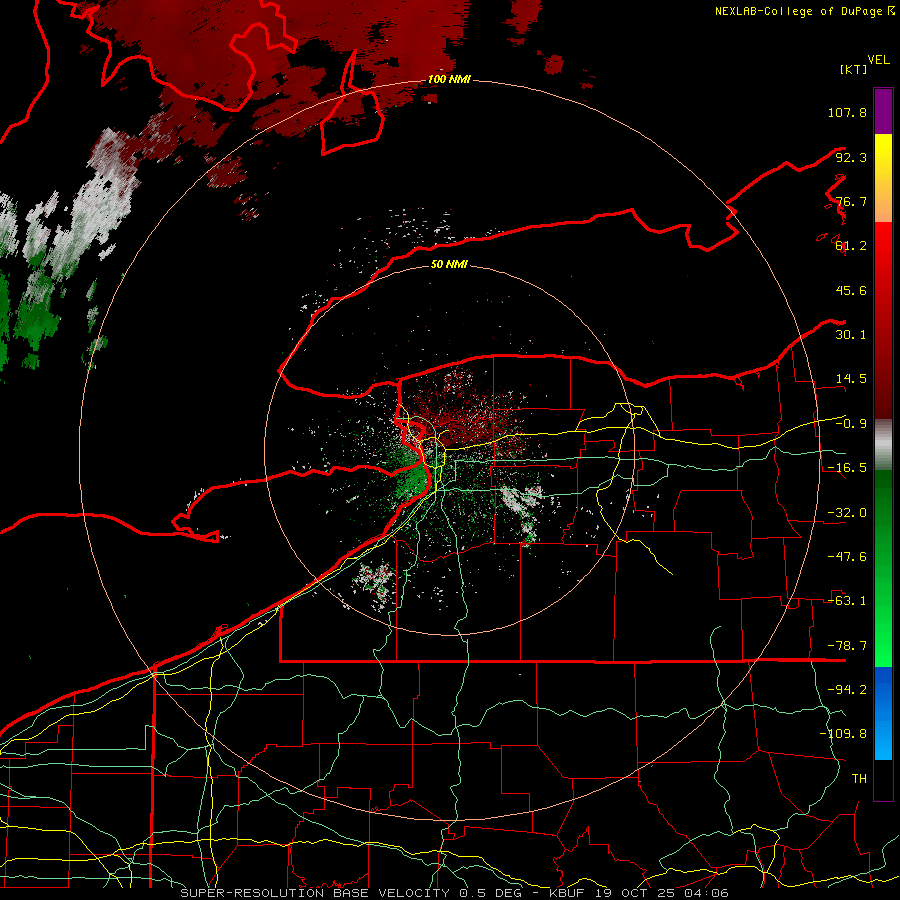Click the VEL legend title
The width and height of the screenshot is (900, 900).
point(878,60)
